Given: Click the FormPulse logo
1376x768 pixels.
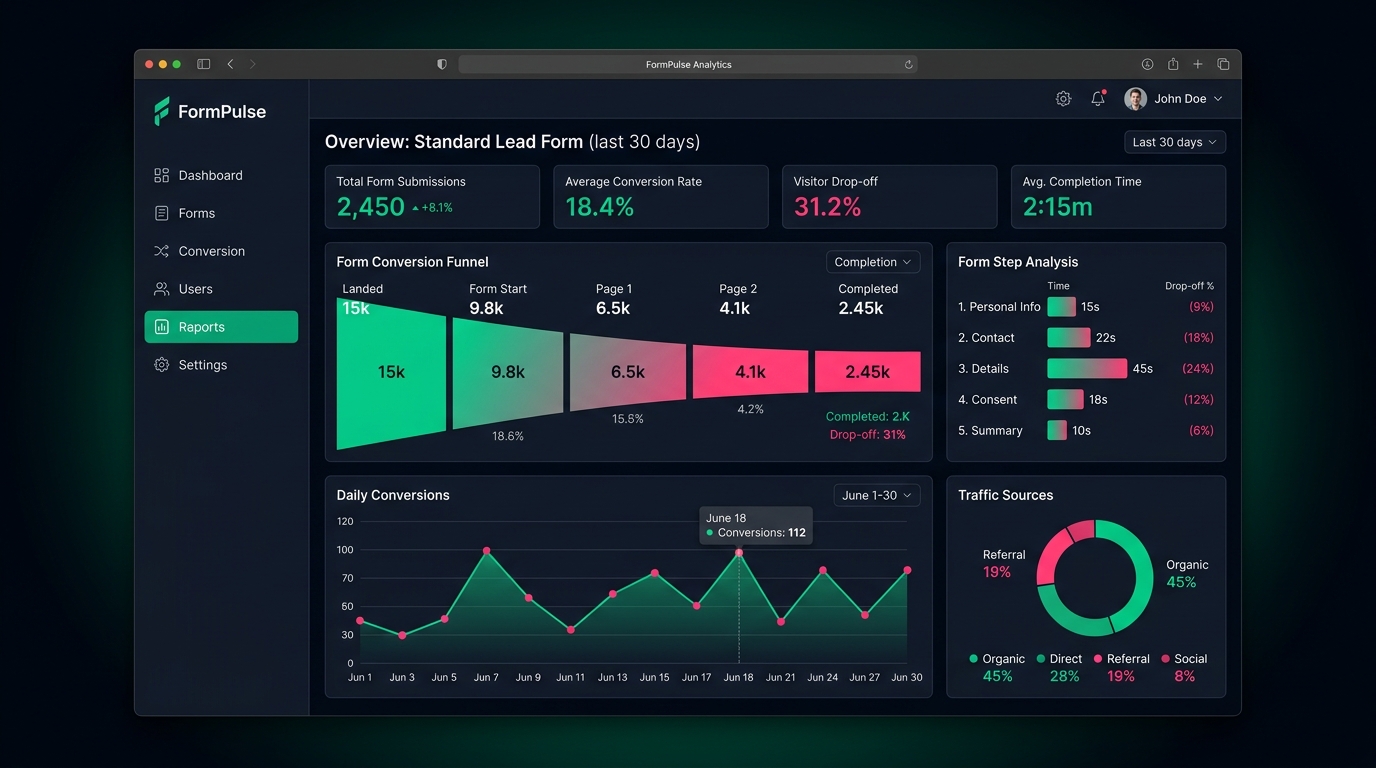Looking at the screenshot, I should click(210, 112).
